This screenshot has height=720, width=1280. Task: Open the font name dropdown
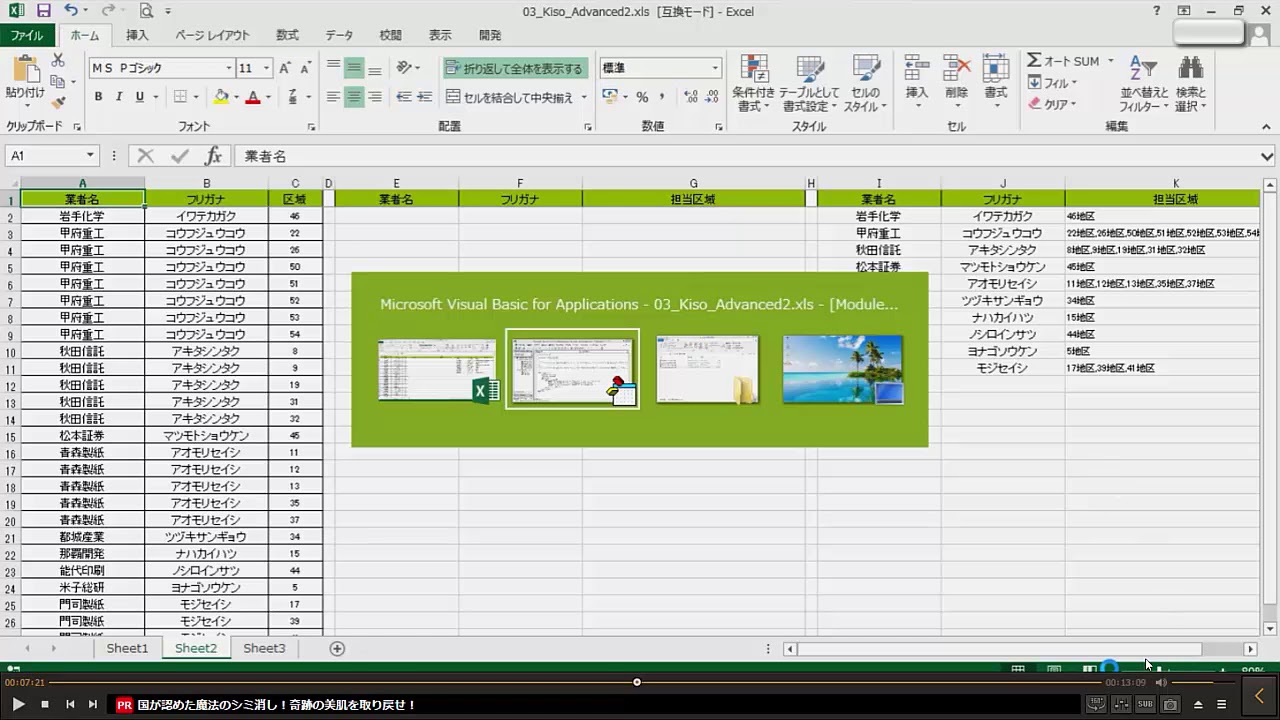click(228, 69)
